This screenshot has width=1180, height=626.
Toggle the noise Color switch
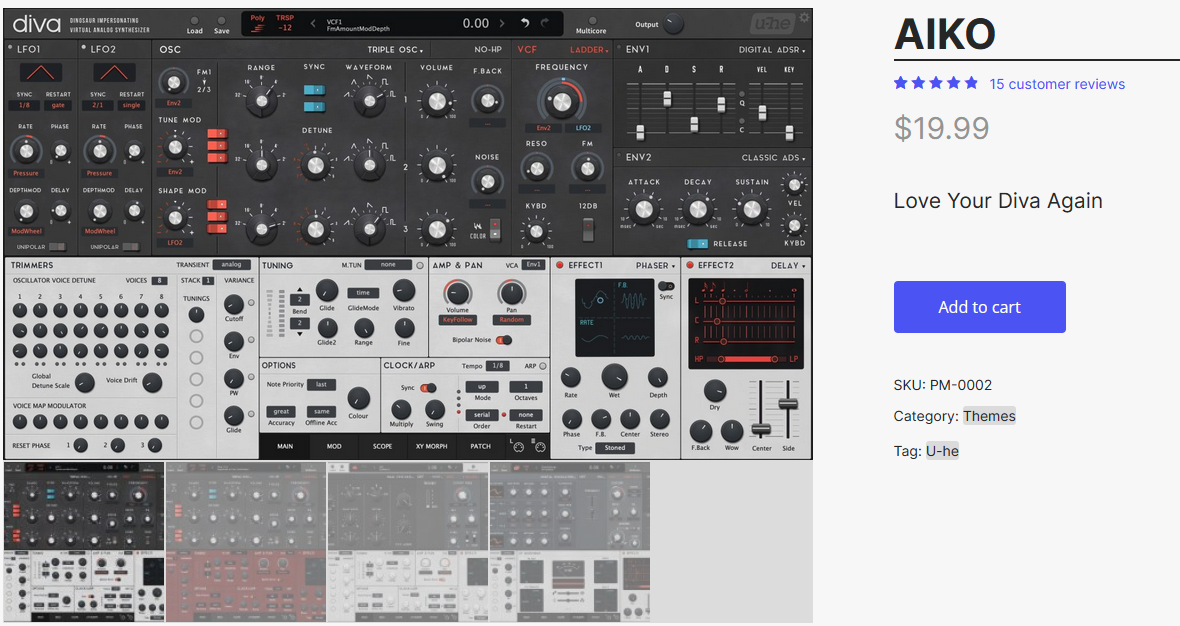494,228
